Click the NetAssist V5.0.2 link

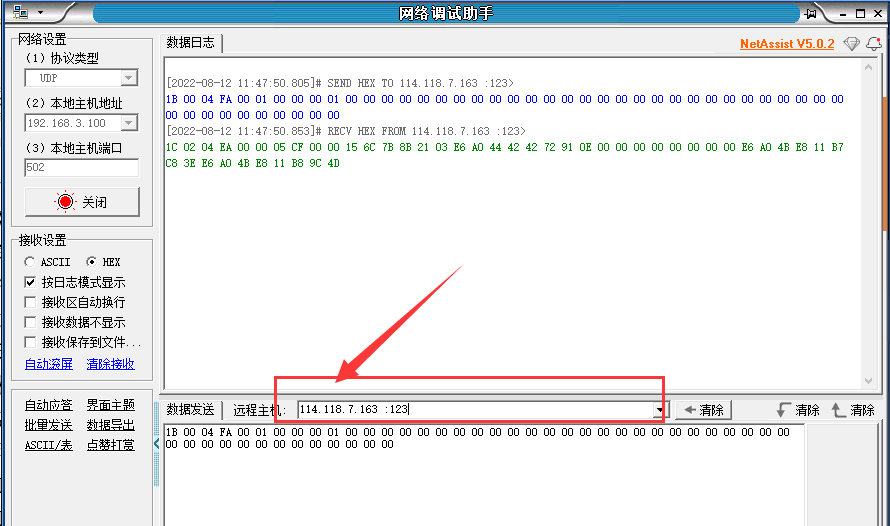click(x=786, y=44)
